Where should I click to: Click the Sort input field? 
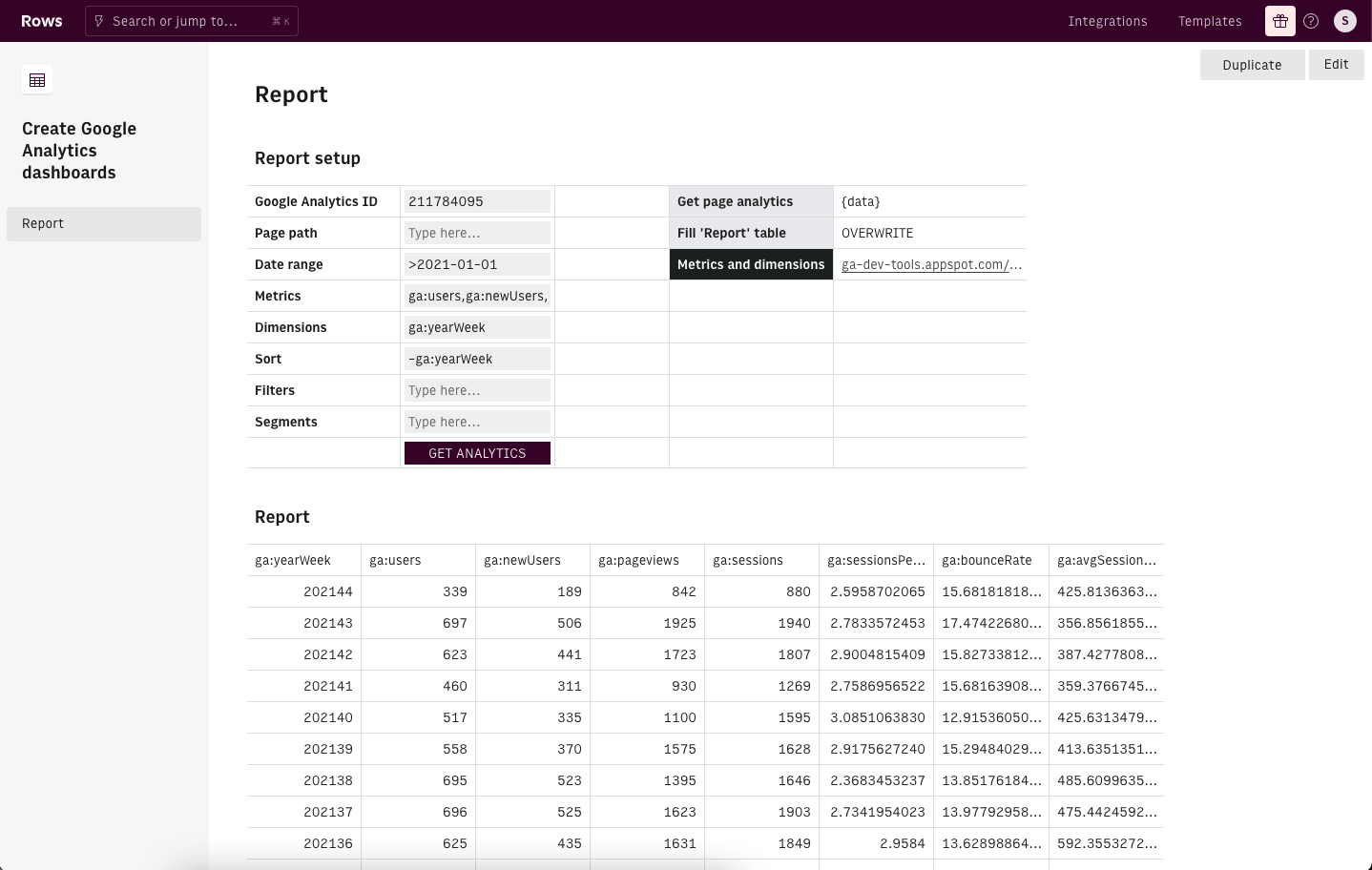[x=477, y=359]
